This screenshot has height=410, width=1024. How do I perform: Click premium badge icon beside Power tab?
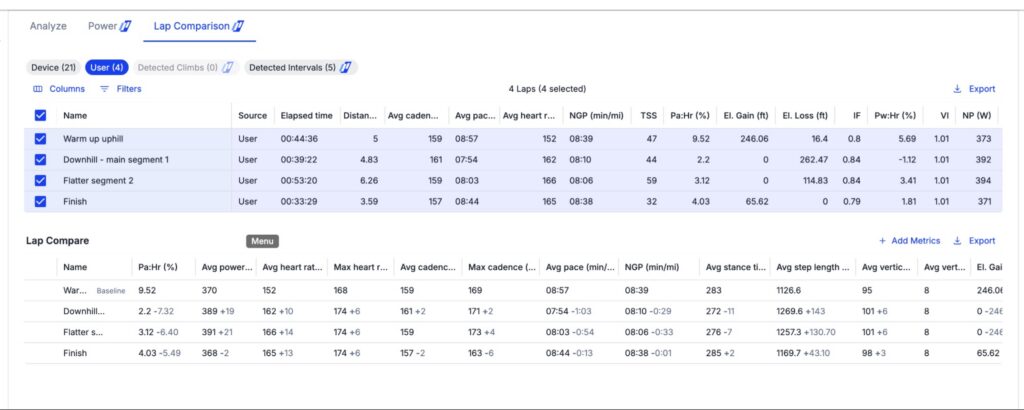pyautogui.click(x=126, y=26)
